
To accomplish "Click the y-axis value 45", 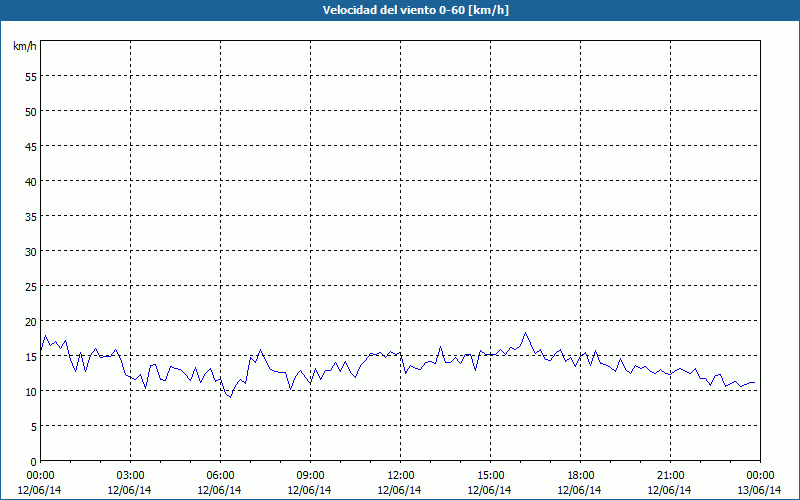I will (31, 146).
